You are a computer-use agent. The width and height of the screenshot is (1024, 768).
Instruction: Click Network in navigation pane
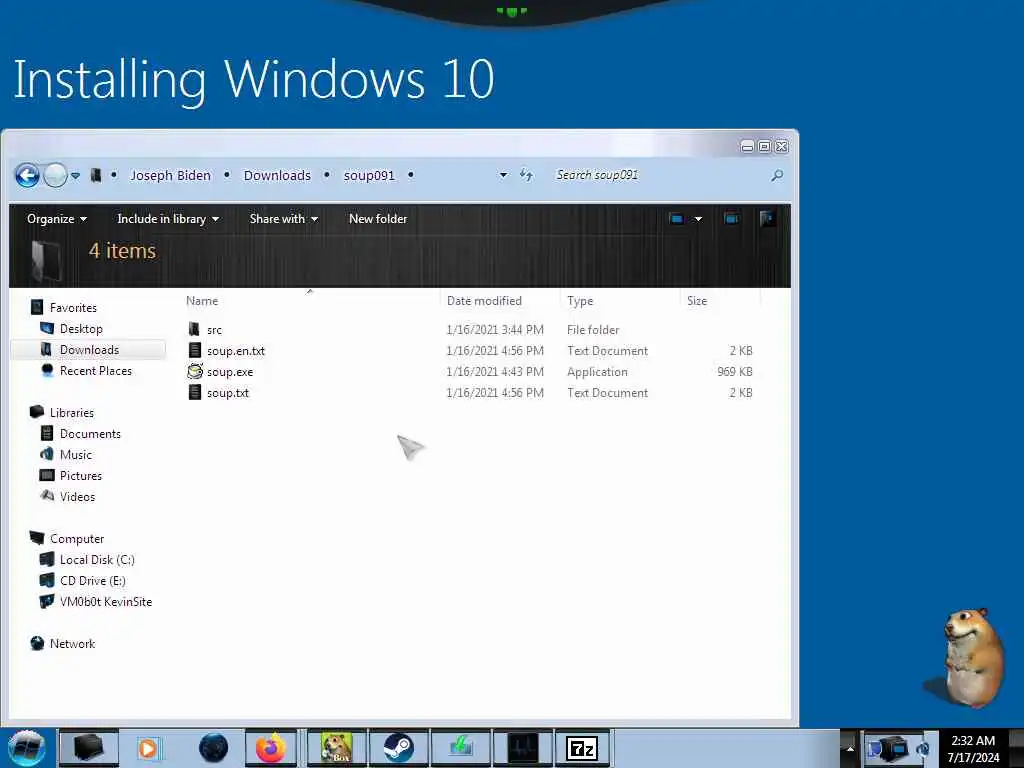coord(72,643)
